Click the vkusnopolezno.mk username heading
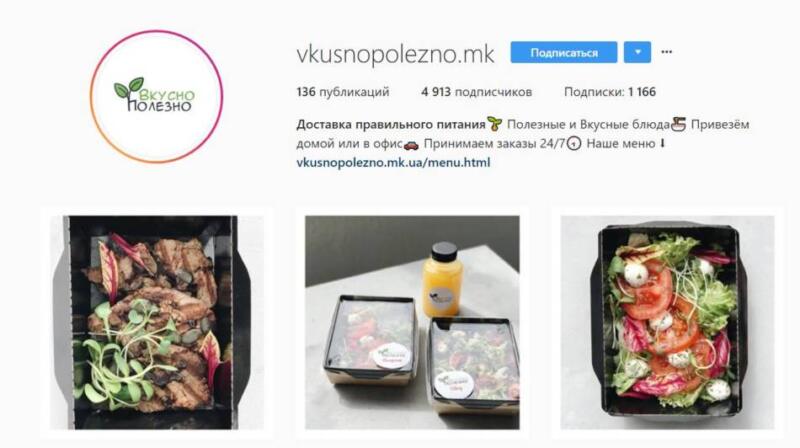The height and width of the screenshot is (448, 800). pyautogui.click(x=395, y=54)
